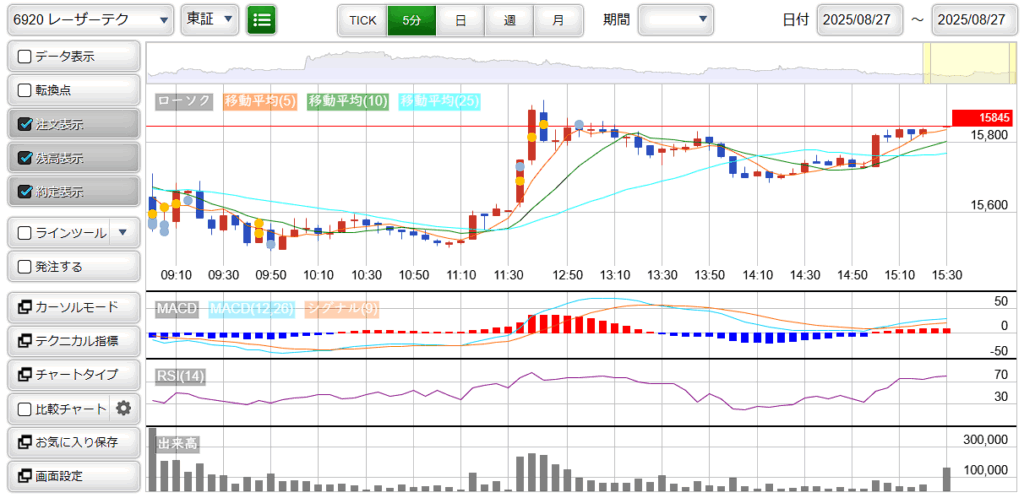This screenshot has width=1024, height=498.
Task: Click the 出来高 volume panel label
Action: (x=178, y=444)
